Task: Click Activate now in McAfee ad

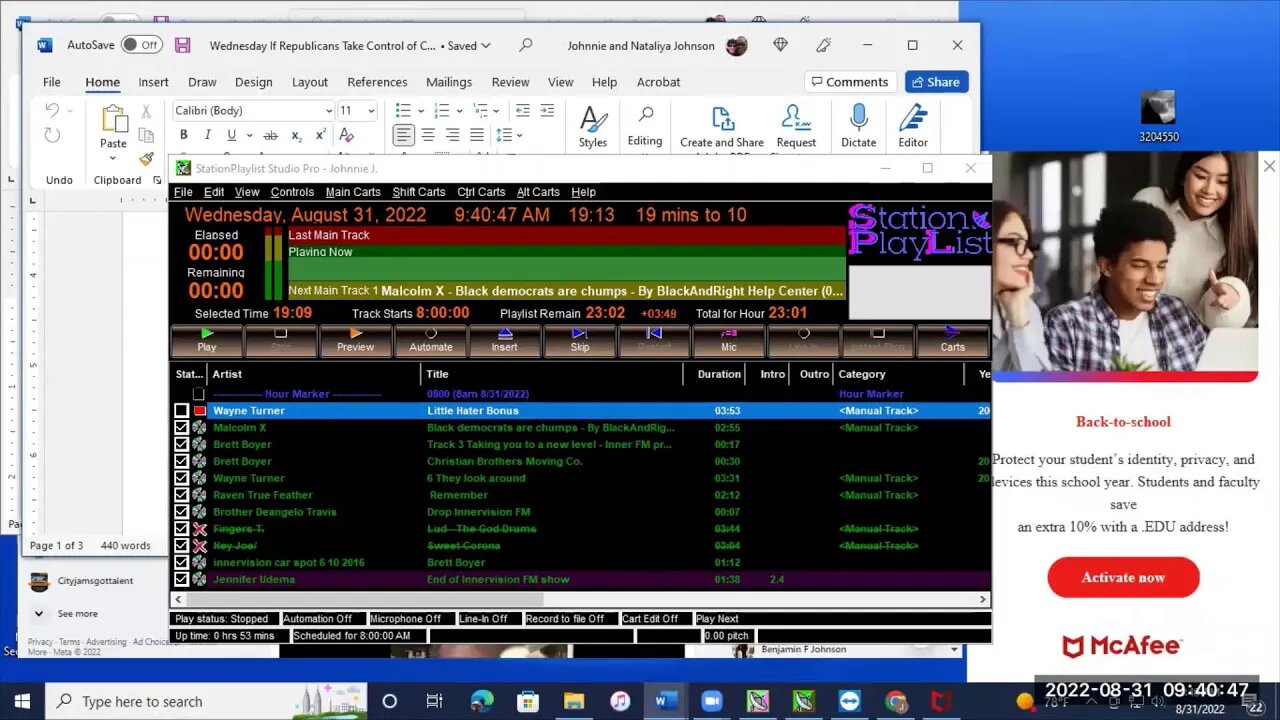Action: pos(1123,577)
